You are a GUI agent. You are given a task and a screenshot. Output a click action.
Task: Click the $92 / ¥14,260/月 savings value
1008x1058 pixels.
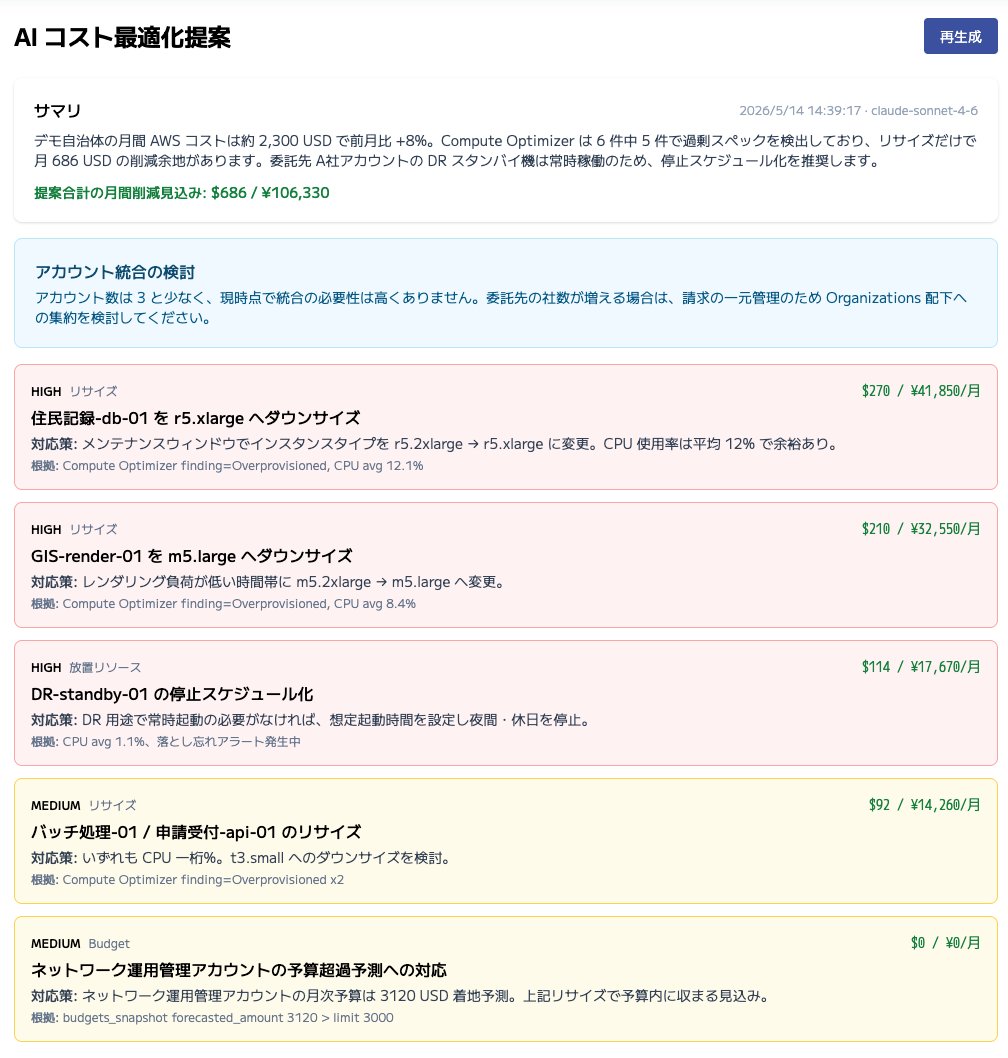pos(924,805)
